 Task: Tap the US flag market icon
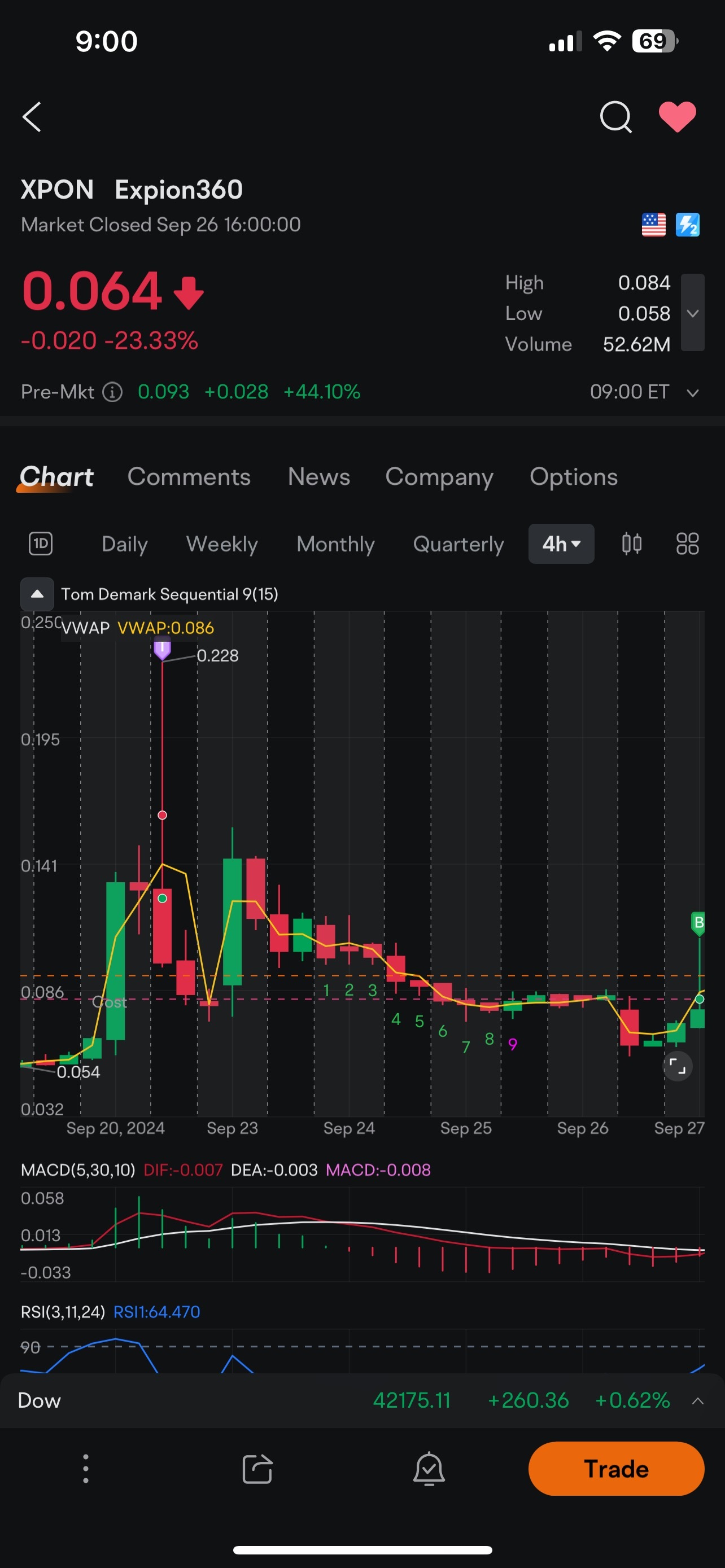653,225
